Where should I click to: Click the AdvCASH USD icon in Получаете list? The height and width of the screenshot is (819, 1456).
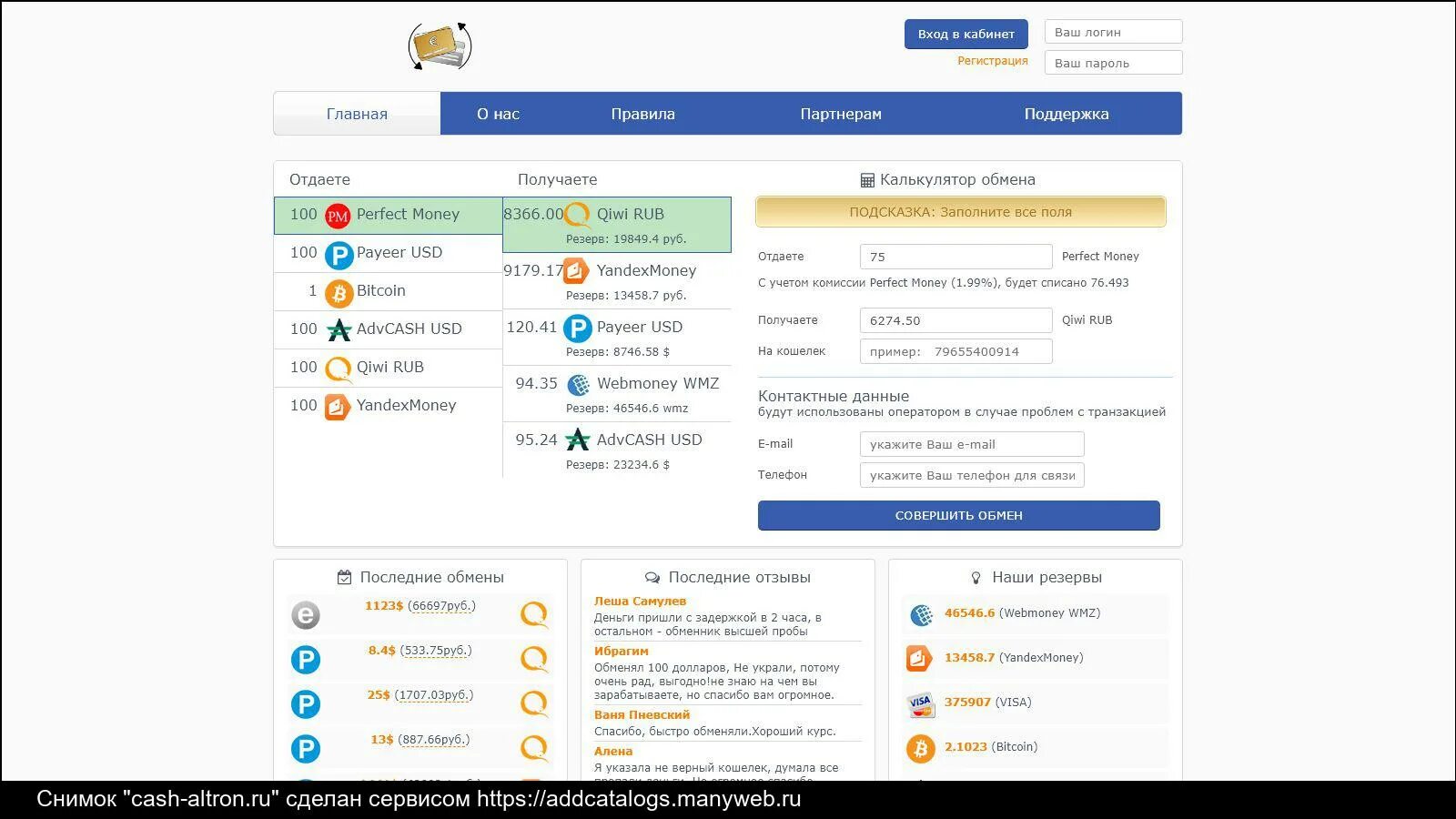[x=577, y=440]
